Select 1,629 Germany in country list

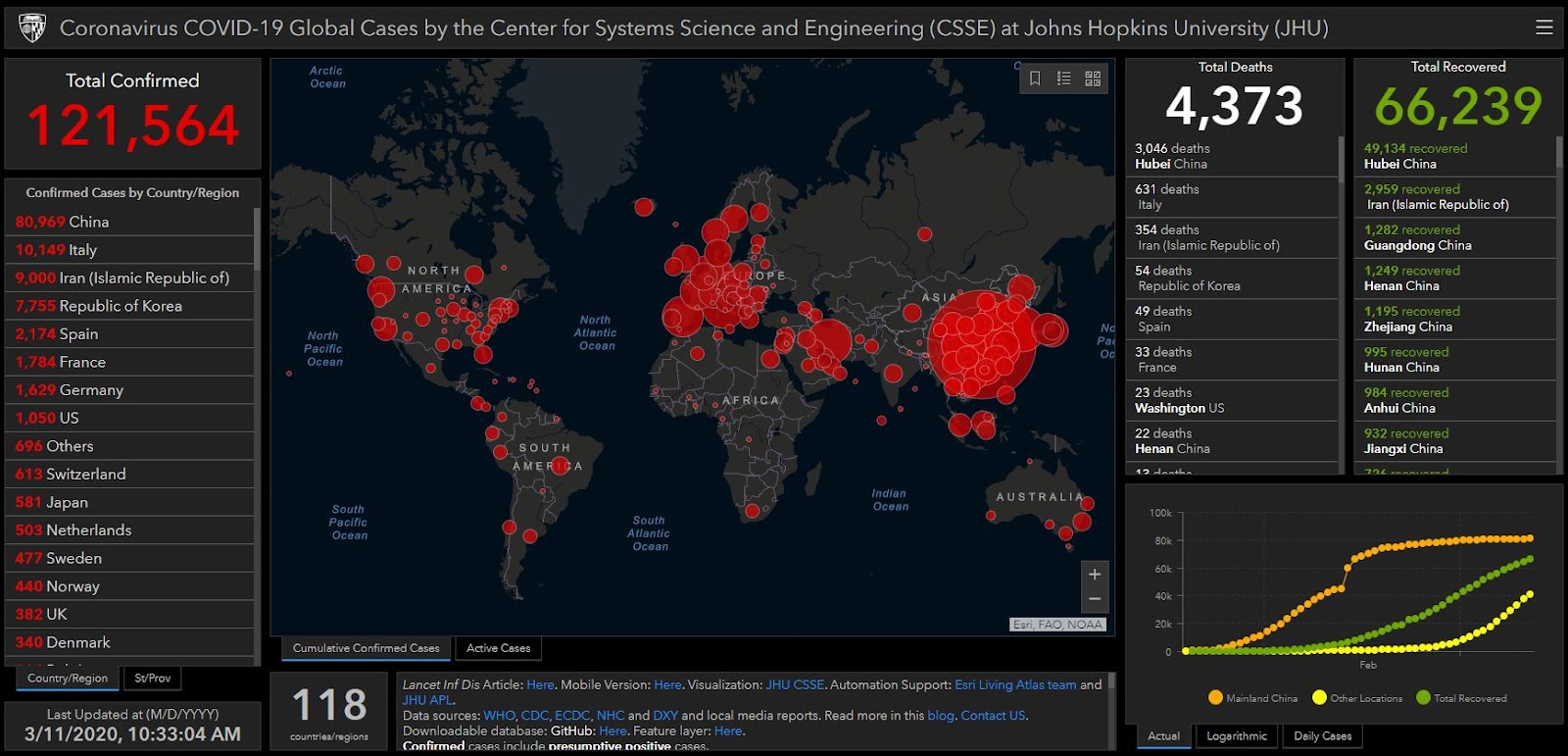(129, 389)
